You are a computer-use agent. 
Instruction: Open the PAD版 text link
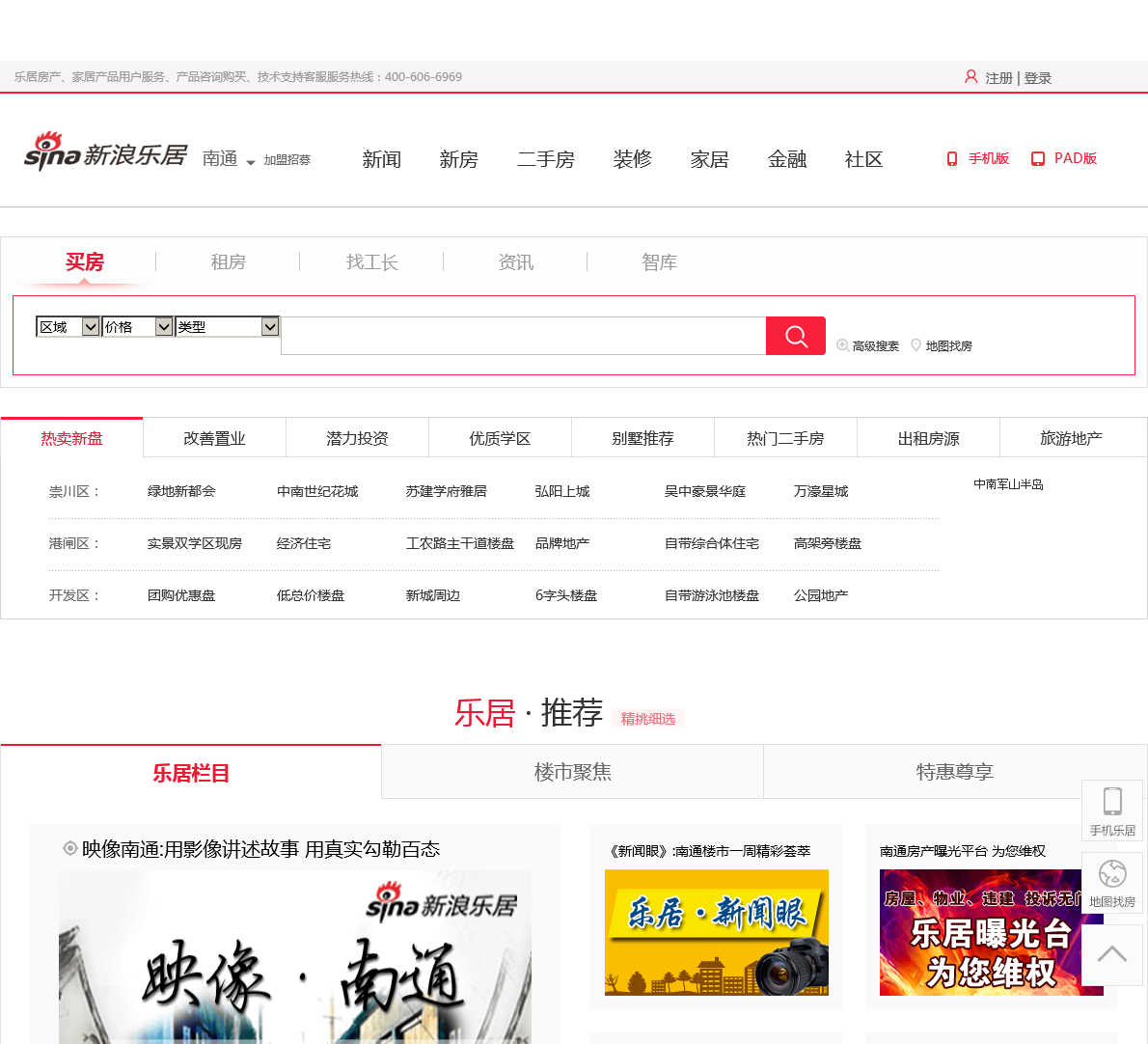1076,158
